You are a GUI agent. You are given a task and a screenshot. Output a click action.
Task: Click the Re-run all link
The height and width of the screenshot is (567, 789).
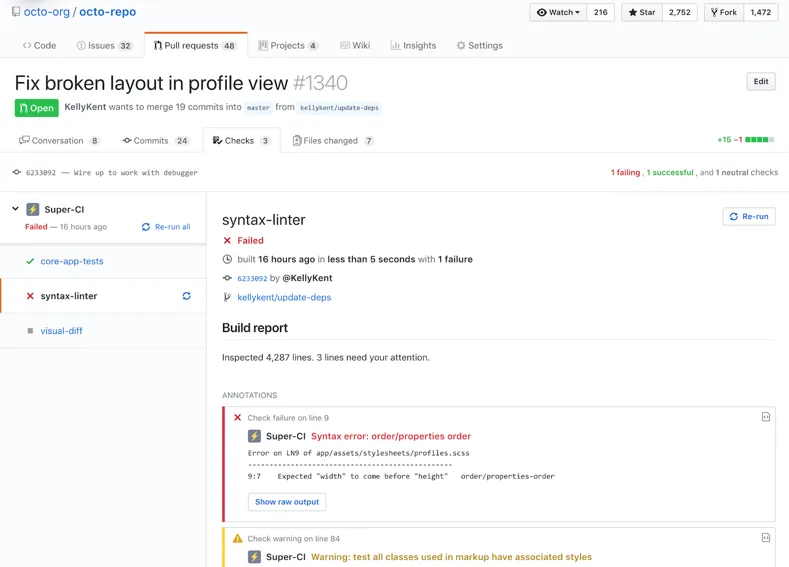click(x=166, y=227)
